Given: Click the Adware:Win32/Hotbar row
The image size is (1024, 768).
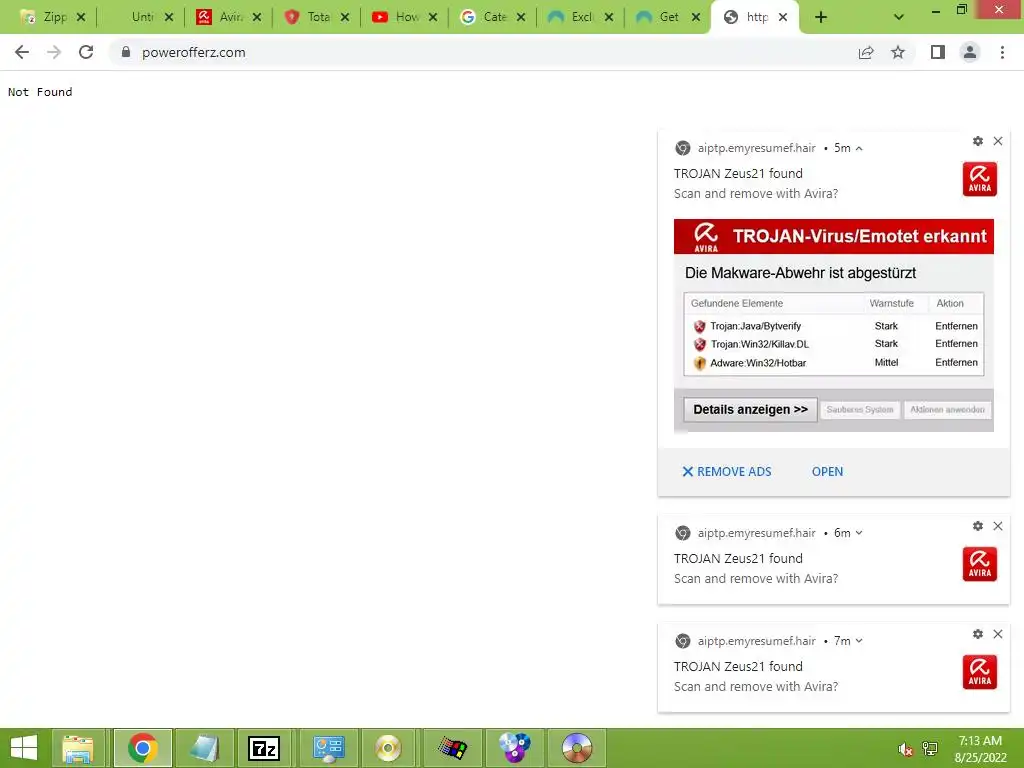Looking at the screenshot, I should (834, 362).
